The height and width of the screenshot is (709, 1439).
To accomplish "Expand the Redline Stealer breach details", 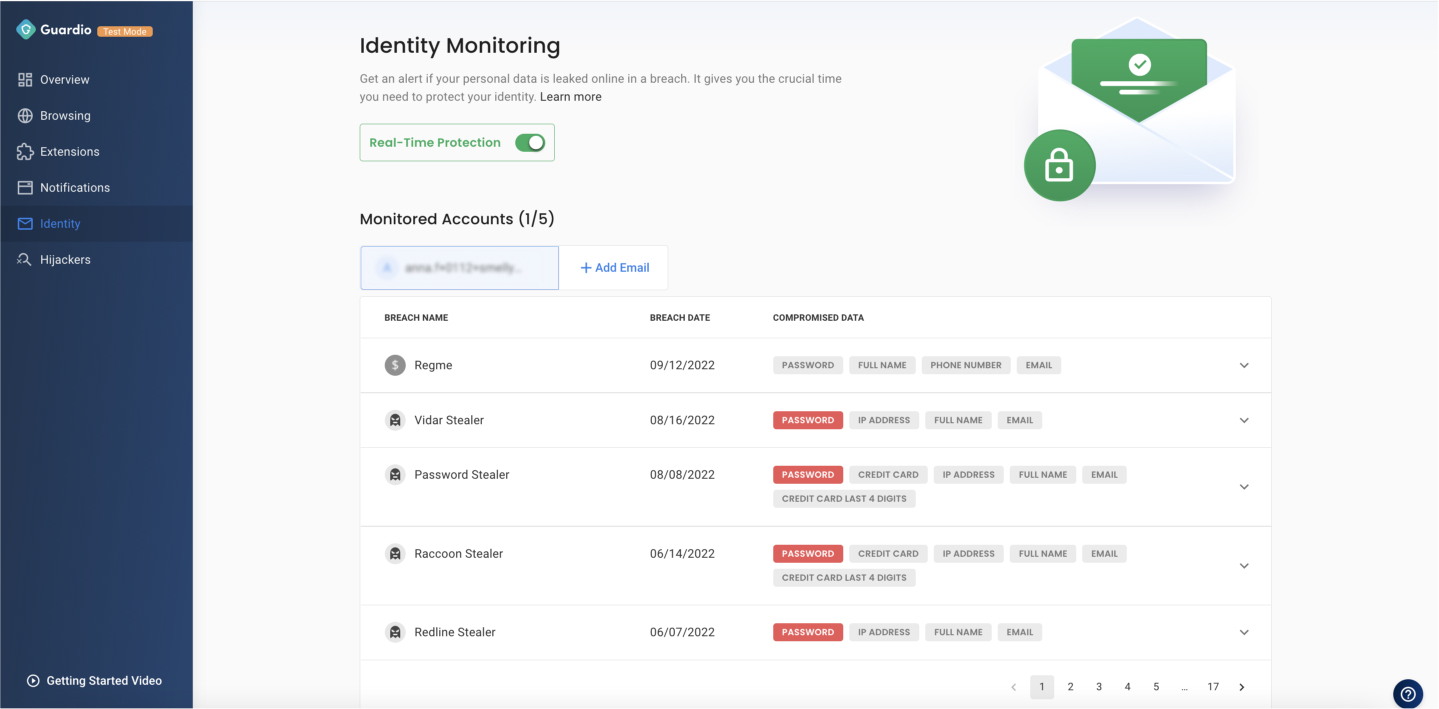I will coord(1244,632).
